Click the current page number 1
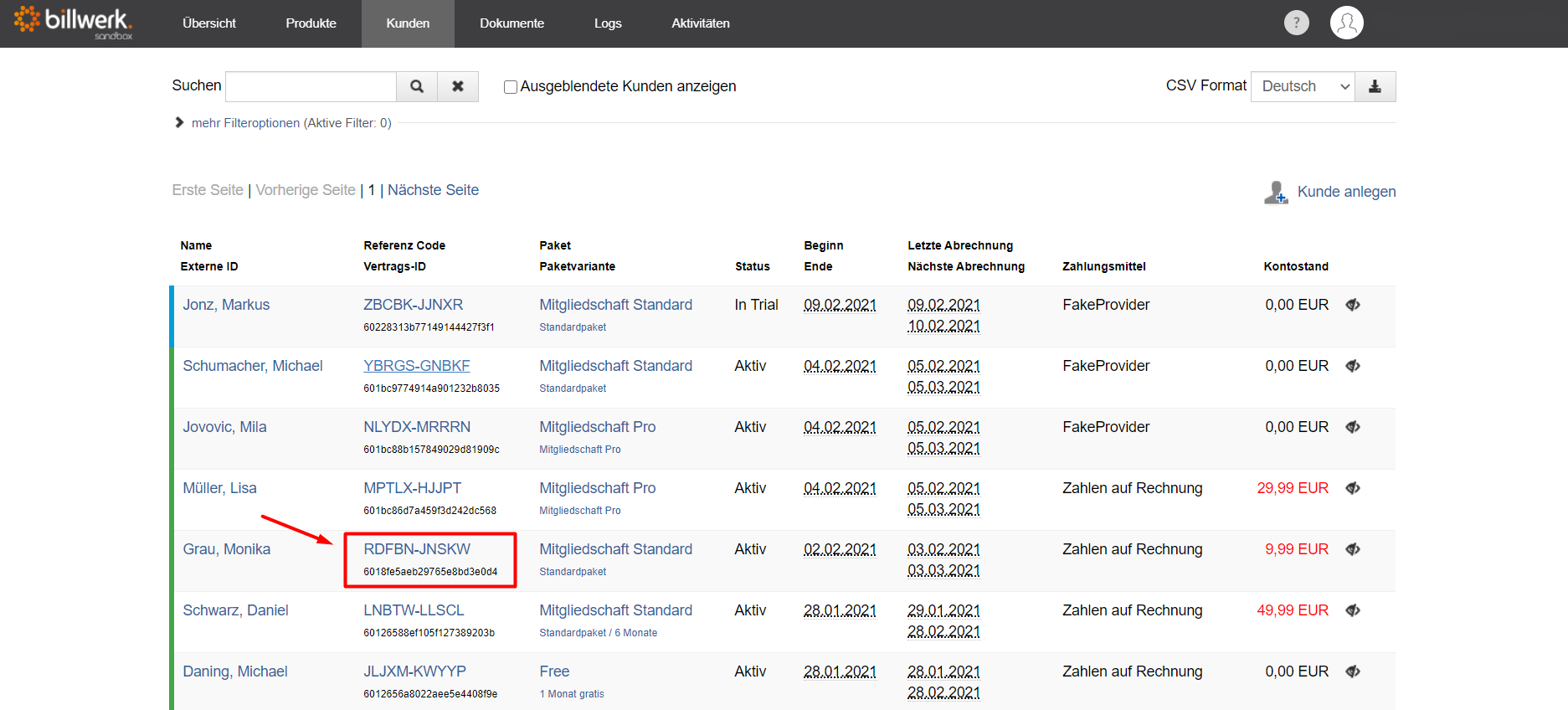Image resolution: width=1568 pixels, height=710 pixels. pyautogui.click(x=372, y=190)
